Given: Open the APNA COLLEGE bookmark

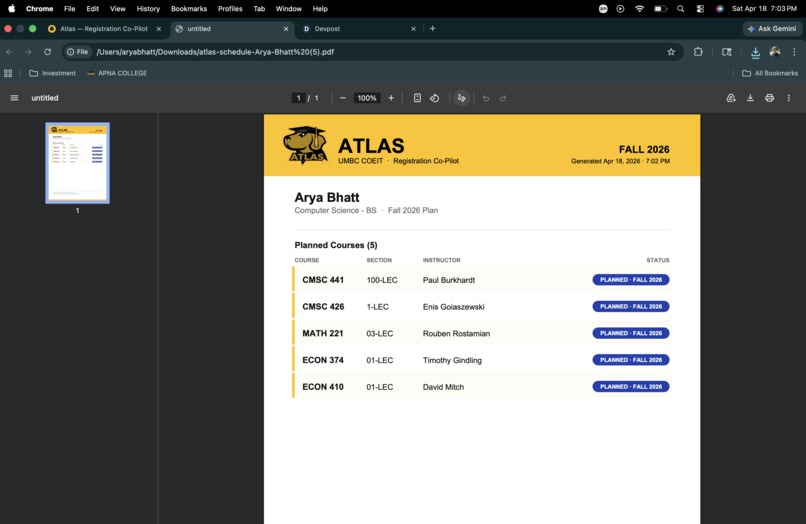Looking at the screenshot, I should click(x=117, y=73).
